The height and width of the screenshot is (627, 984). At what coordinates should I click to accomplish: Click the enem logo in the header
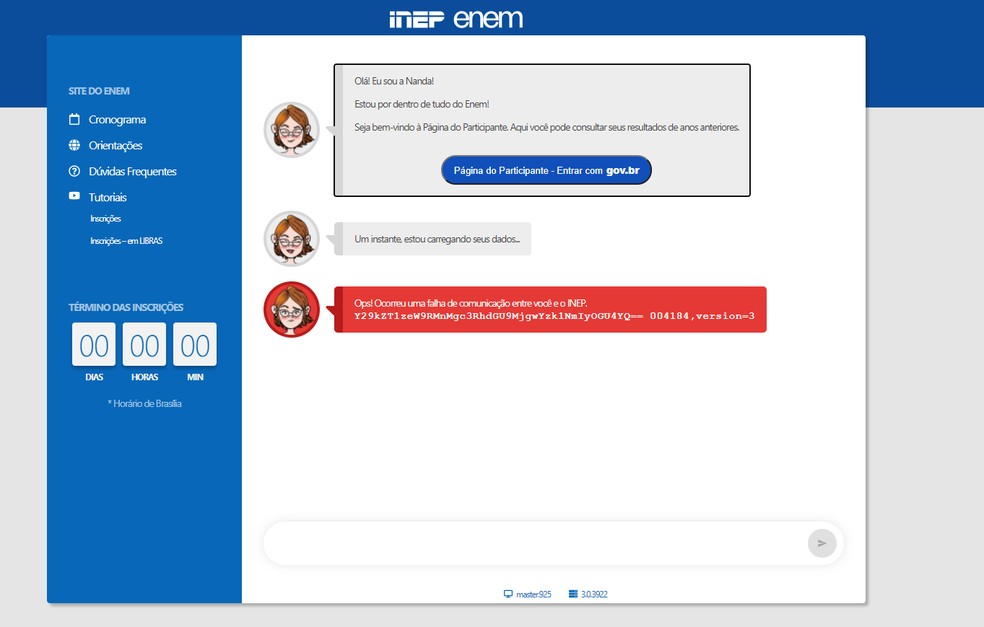488,19
